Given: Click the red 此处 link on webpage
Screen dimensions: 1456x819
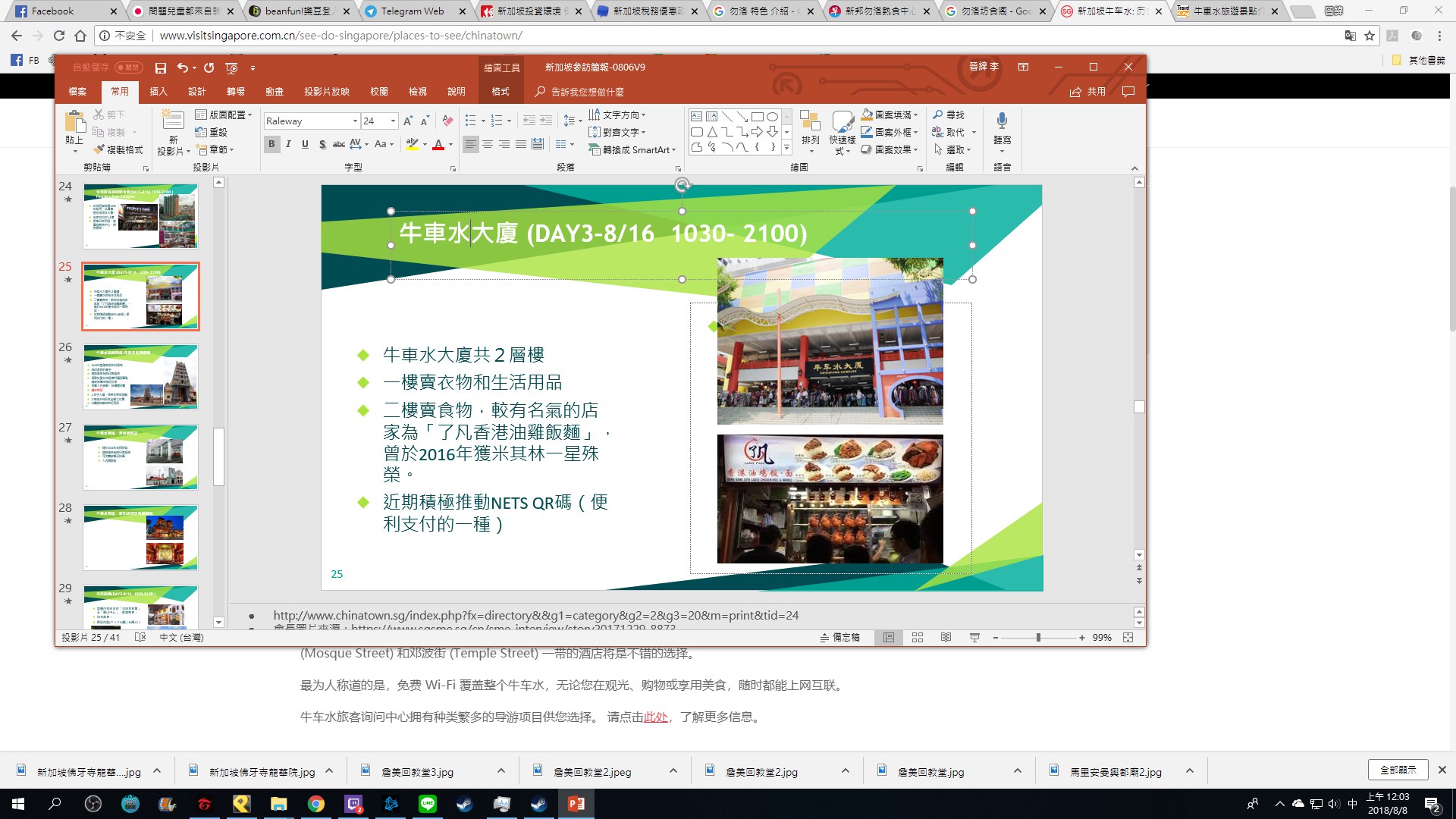Looking at the screenshot, I should tap(655, 717).
